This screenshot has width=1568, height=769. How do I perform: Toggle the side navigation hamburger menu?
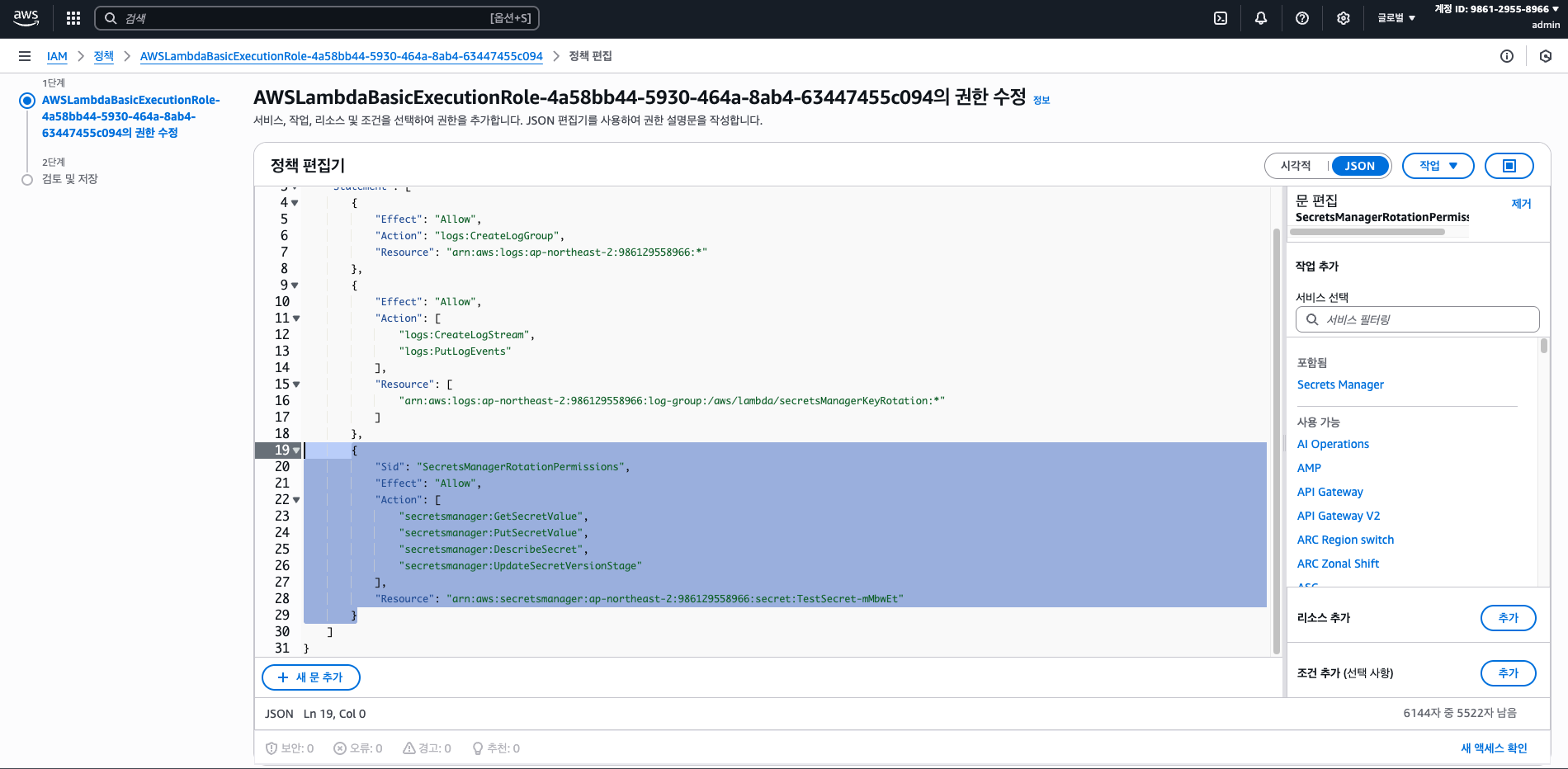25,56
